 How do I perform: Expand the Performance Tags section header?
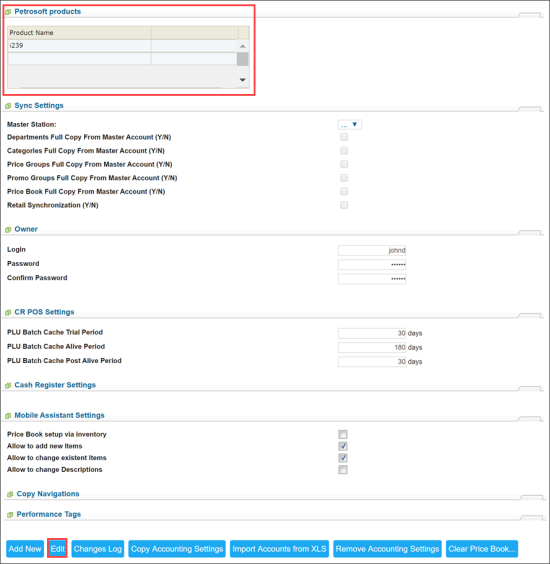(x=49, y=514)
